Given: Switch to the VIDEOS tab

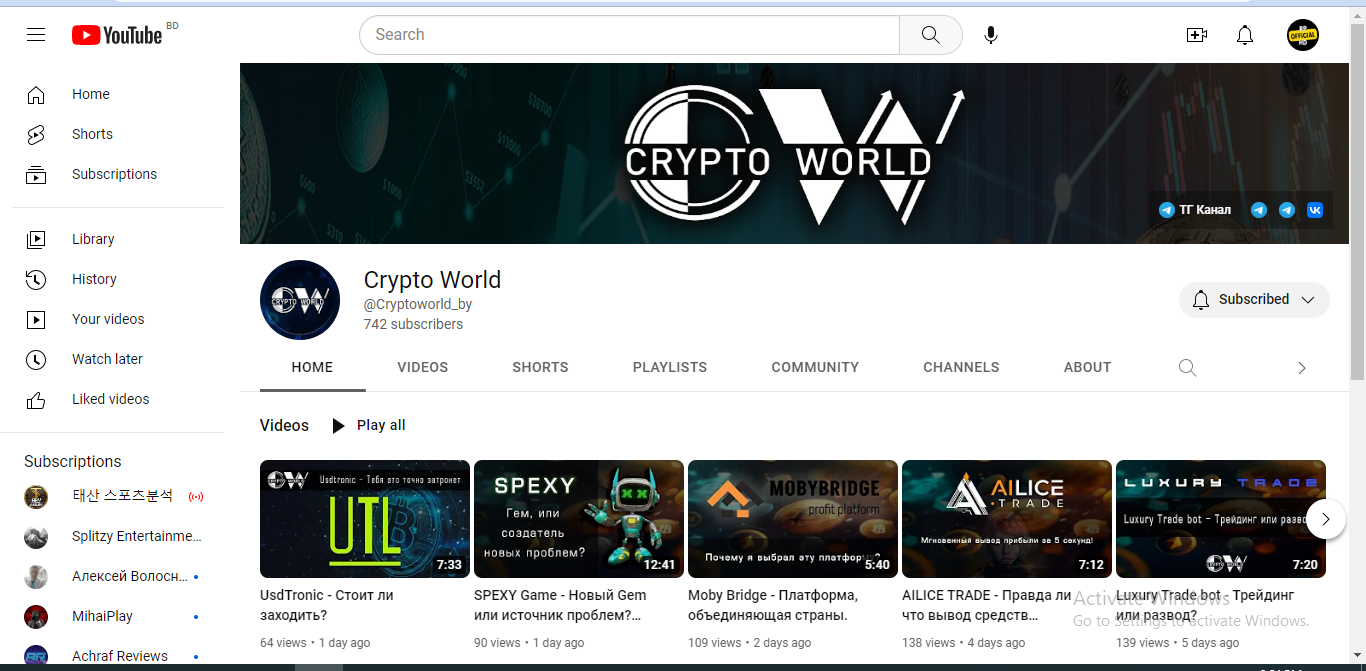Looking at the screenshot, I should coord(423,367).
